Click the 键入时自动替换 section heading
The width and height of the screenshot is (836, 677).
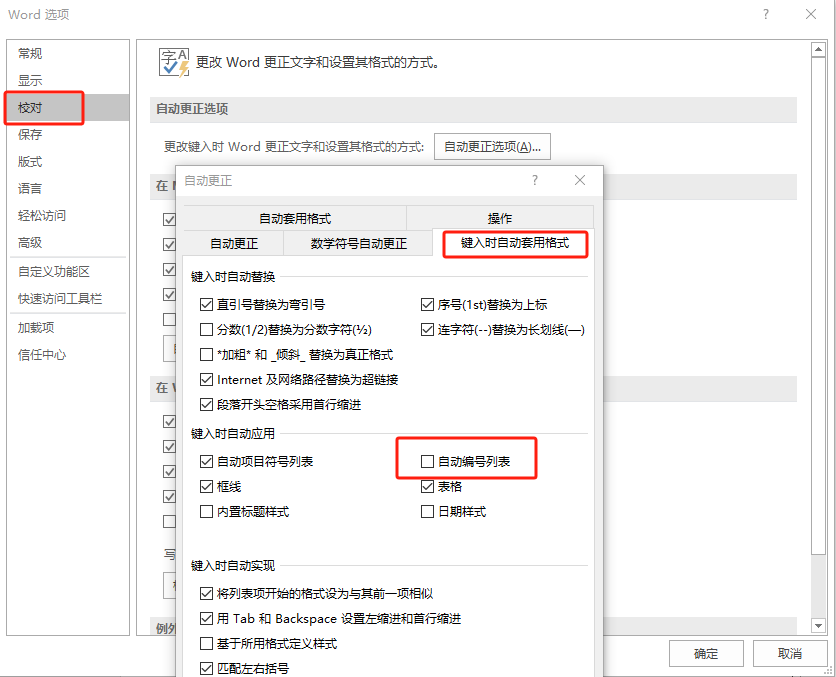(x=233, y=277)
